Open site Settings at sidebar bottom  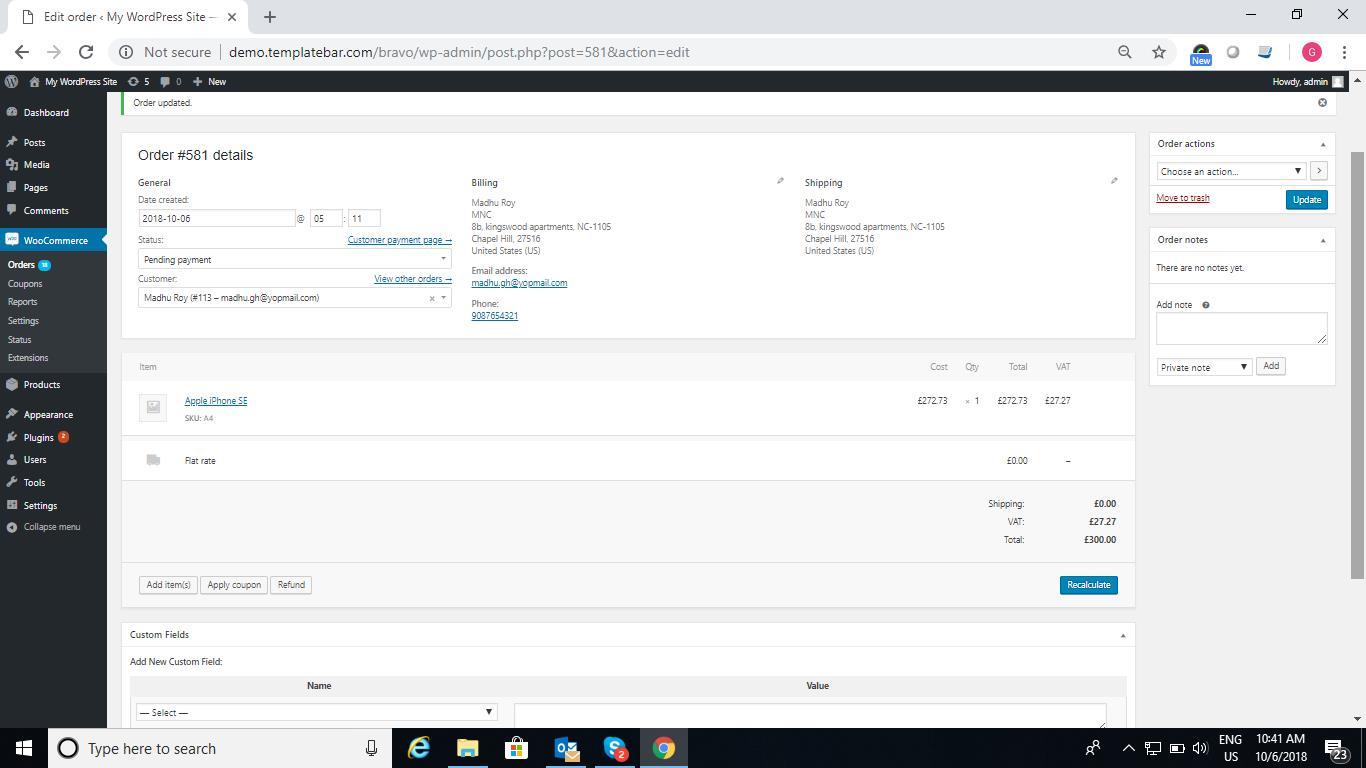pos(40,506)
